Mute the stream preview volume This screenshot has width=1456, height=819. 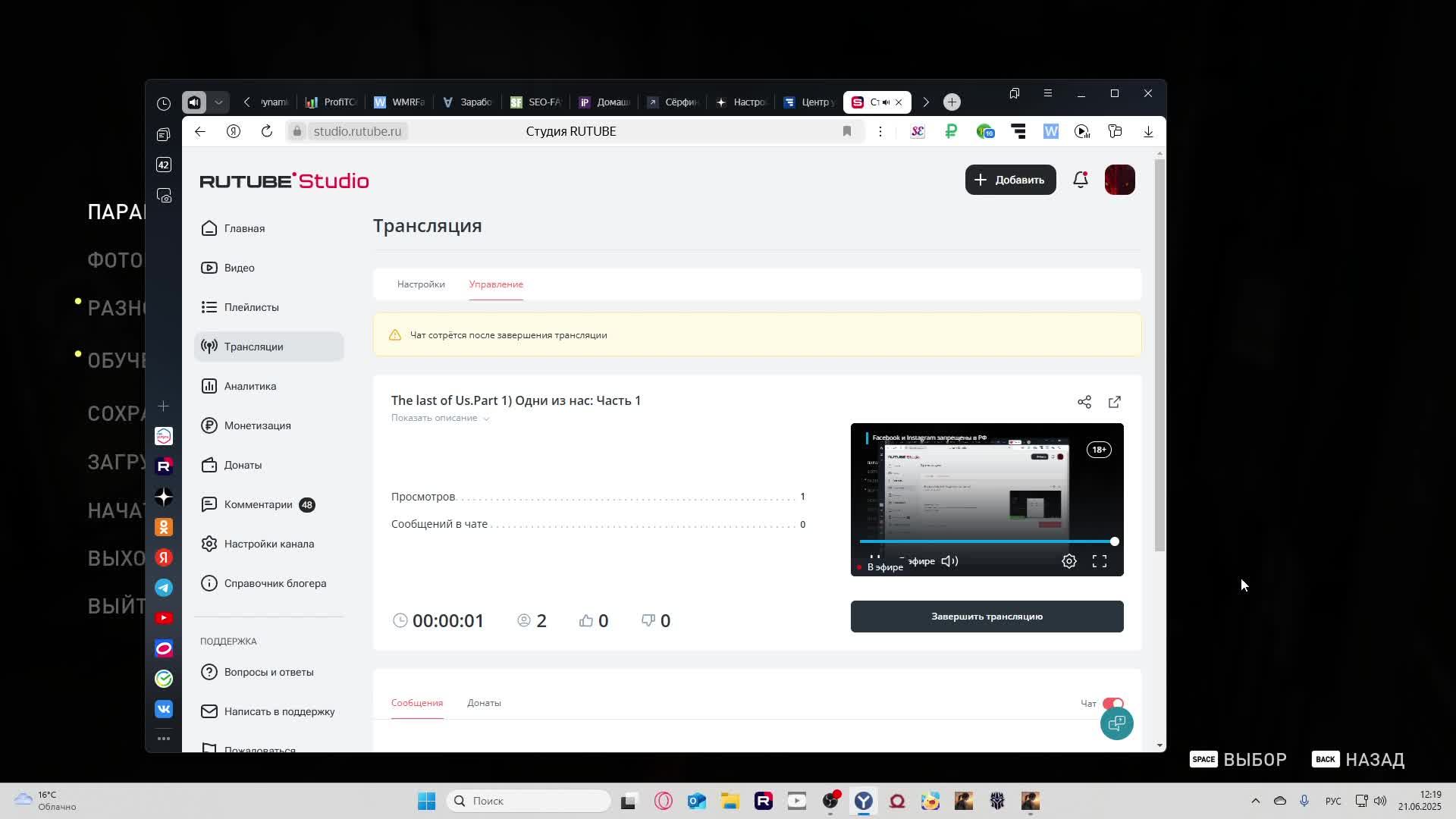pos(949,561)
